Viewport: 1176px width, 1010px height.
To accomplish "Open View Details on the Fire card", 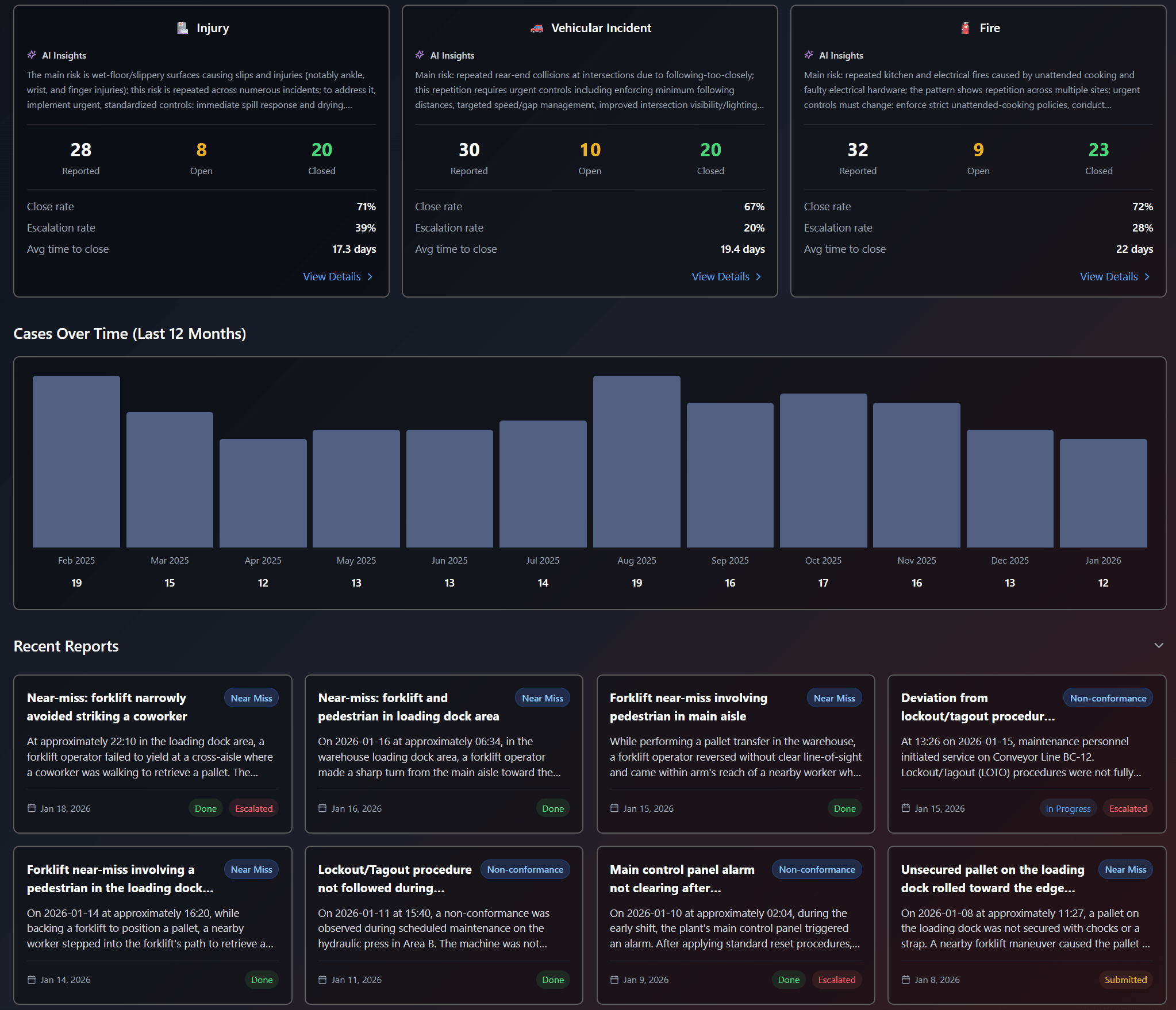I will tap(1114, 276).
